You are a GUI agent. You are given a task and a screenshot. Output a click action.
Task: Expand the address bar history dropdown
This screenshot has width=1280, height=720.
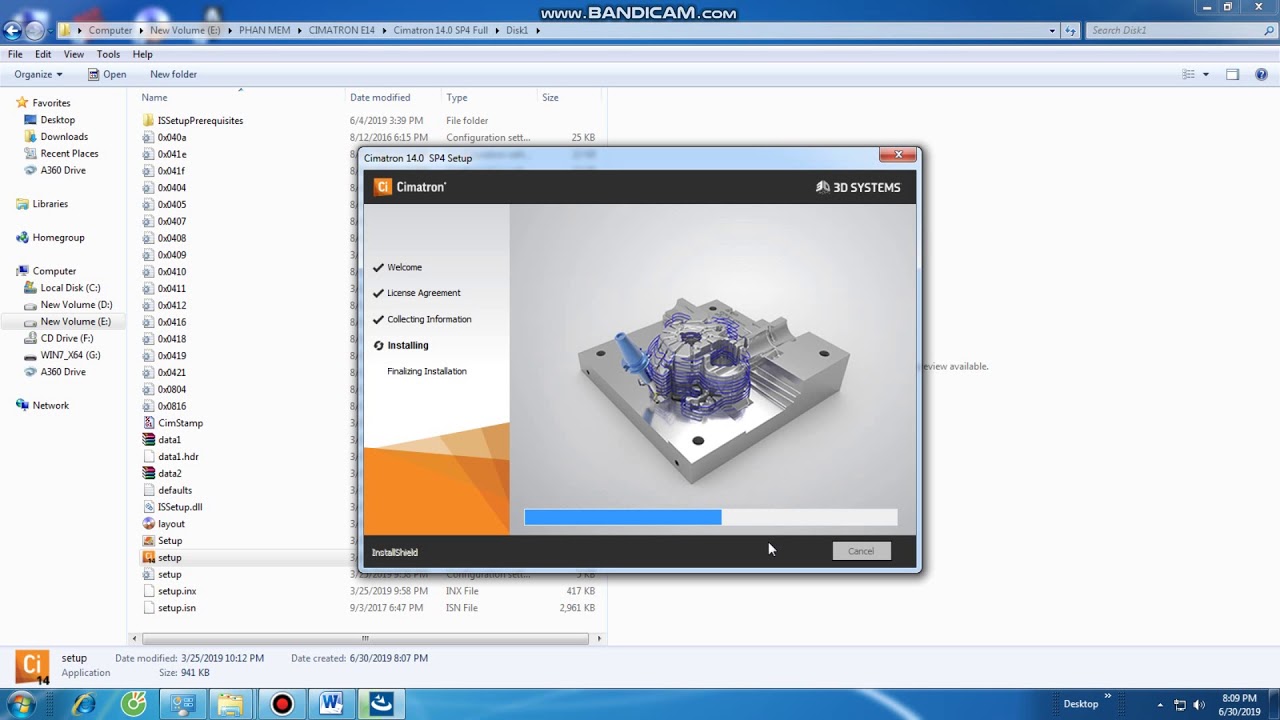[1052, 30]
